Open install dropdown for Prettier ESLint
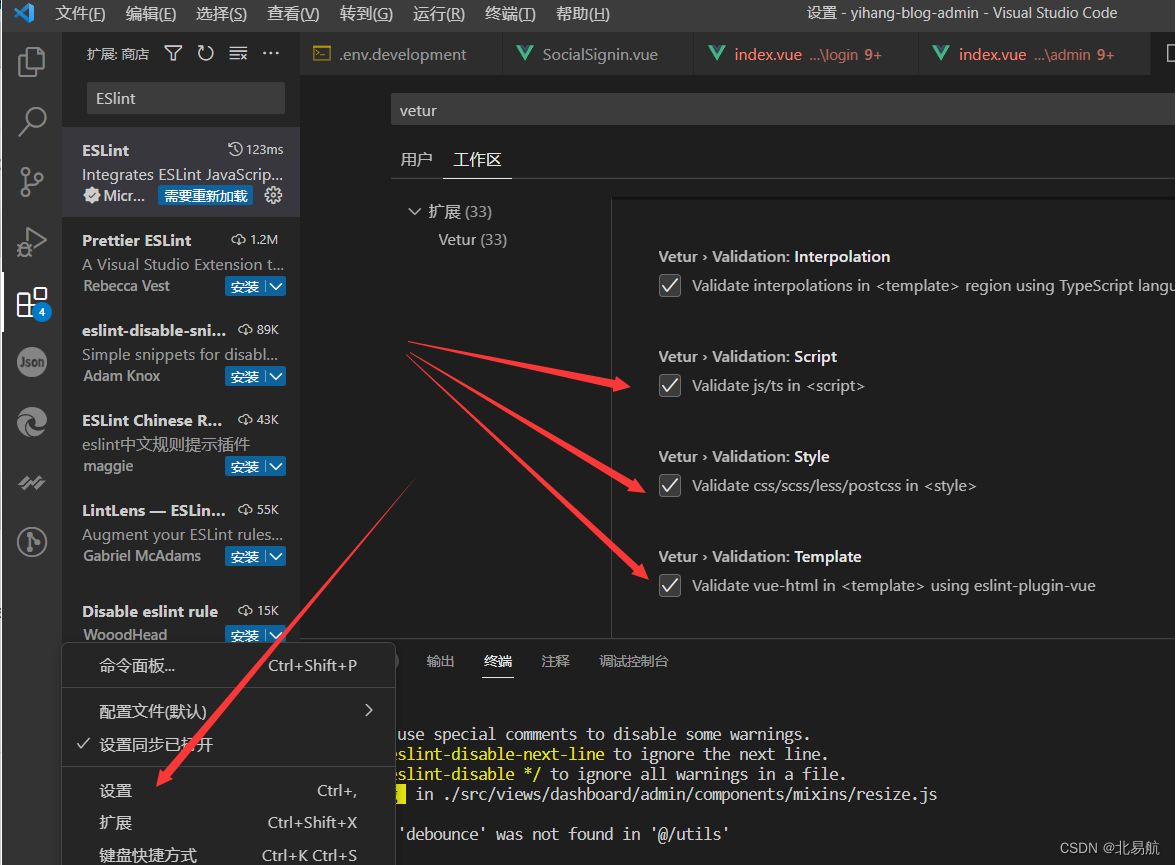1176x865 pixels. click(276, 287)
